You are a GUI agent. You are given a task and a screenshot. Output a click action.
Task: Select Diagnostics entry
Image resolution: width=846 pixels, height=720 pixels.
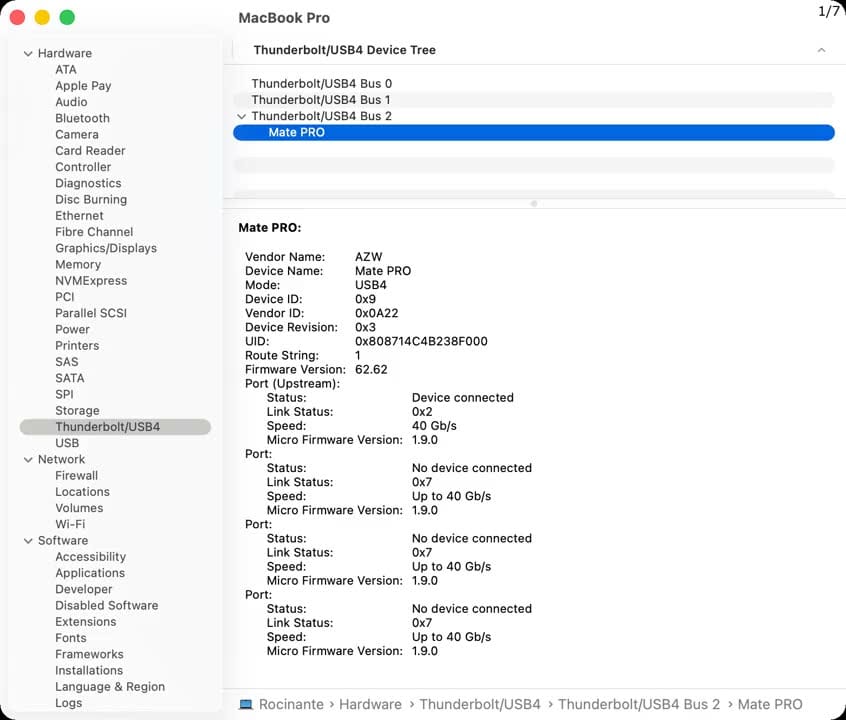click(x=88, y=183)
